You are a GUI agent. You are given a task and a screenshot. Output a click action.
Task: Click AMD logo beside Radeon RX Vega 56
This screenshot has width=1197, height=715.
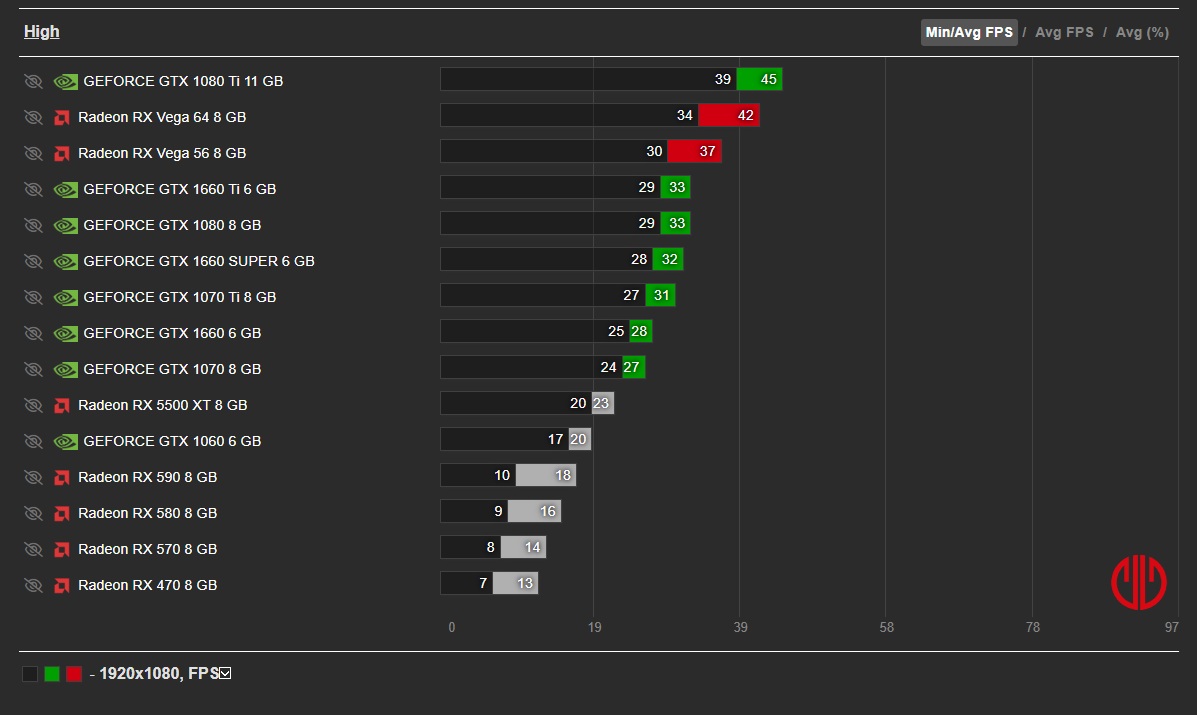coord(62,153)
